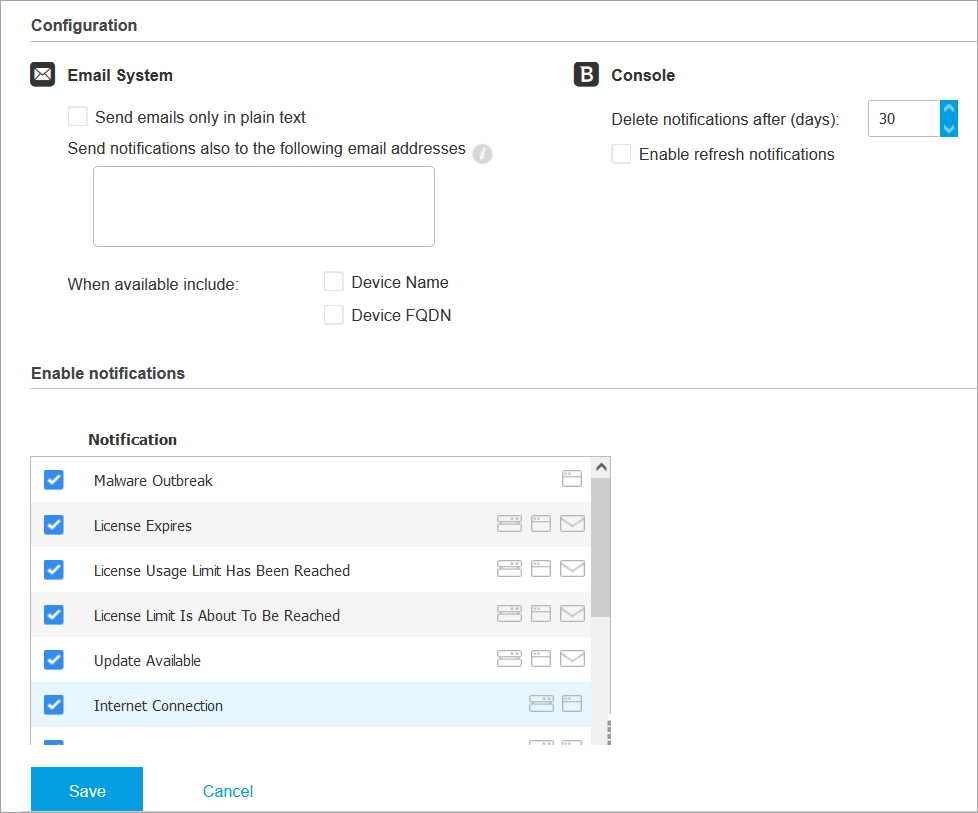This screenshot has width=978, height=813.
Task: Enable refresh notifications checkbox
Action: tap(621, 154)
